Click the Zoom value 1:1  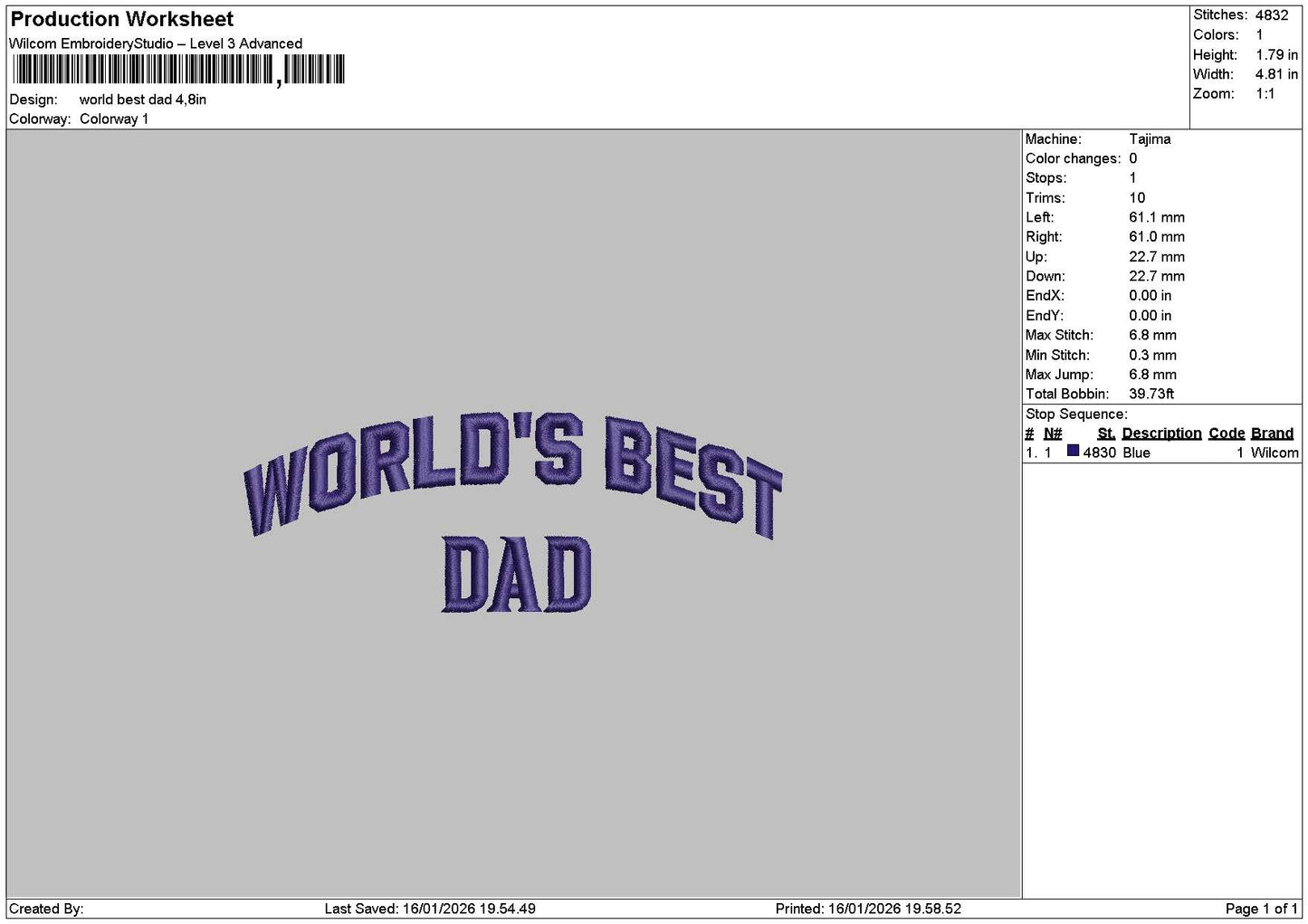(x=1265, y=93)
